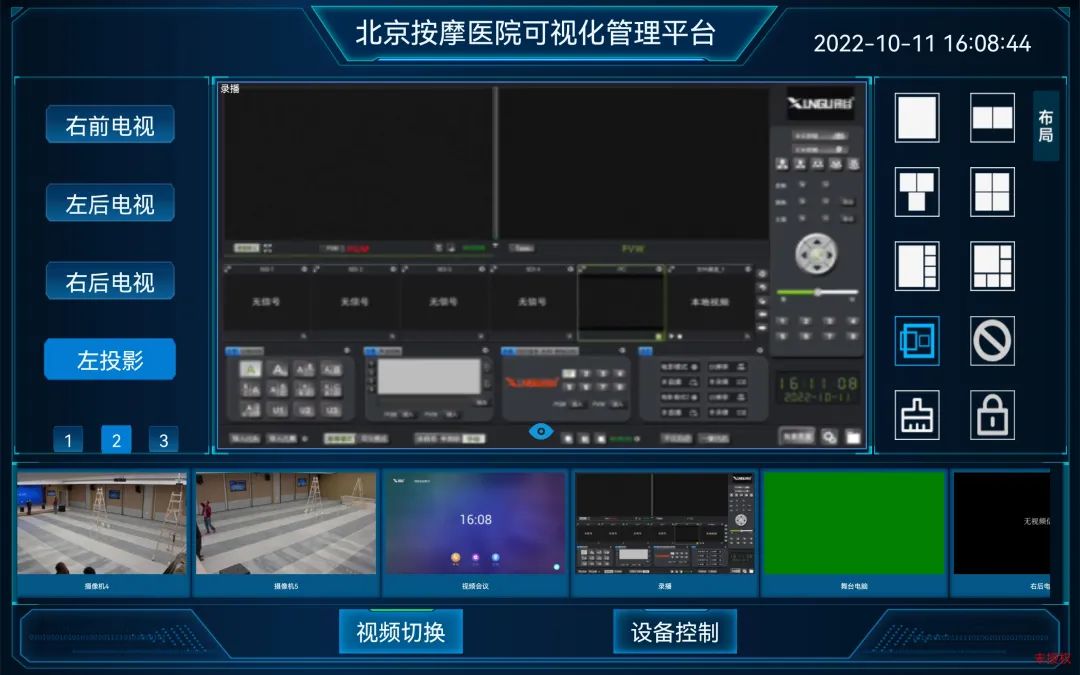This screenshot has width=1080, height=675.
Task: Select the three-pane layout icon
Action: [x=917, y=191]
